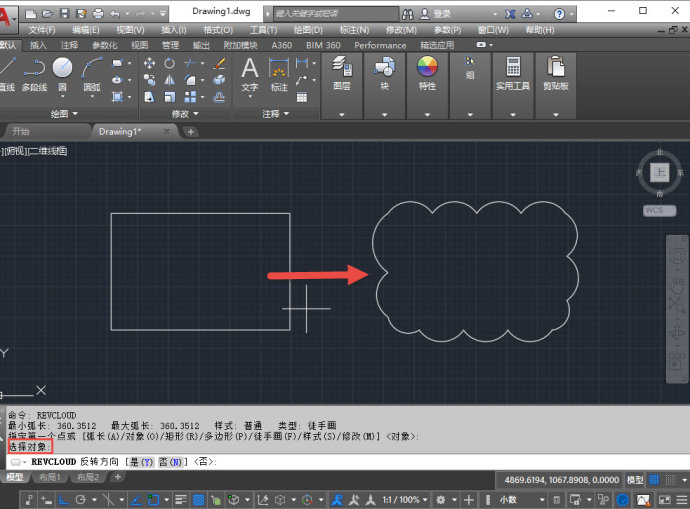This screenshot has width=690, height=509.
Task: Select the Dimension (标注) tool
Action: point(279,74)
